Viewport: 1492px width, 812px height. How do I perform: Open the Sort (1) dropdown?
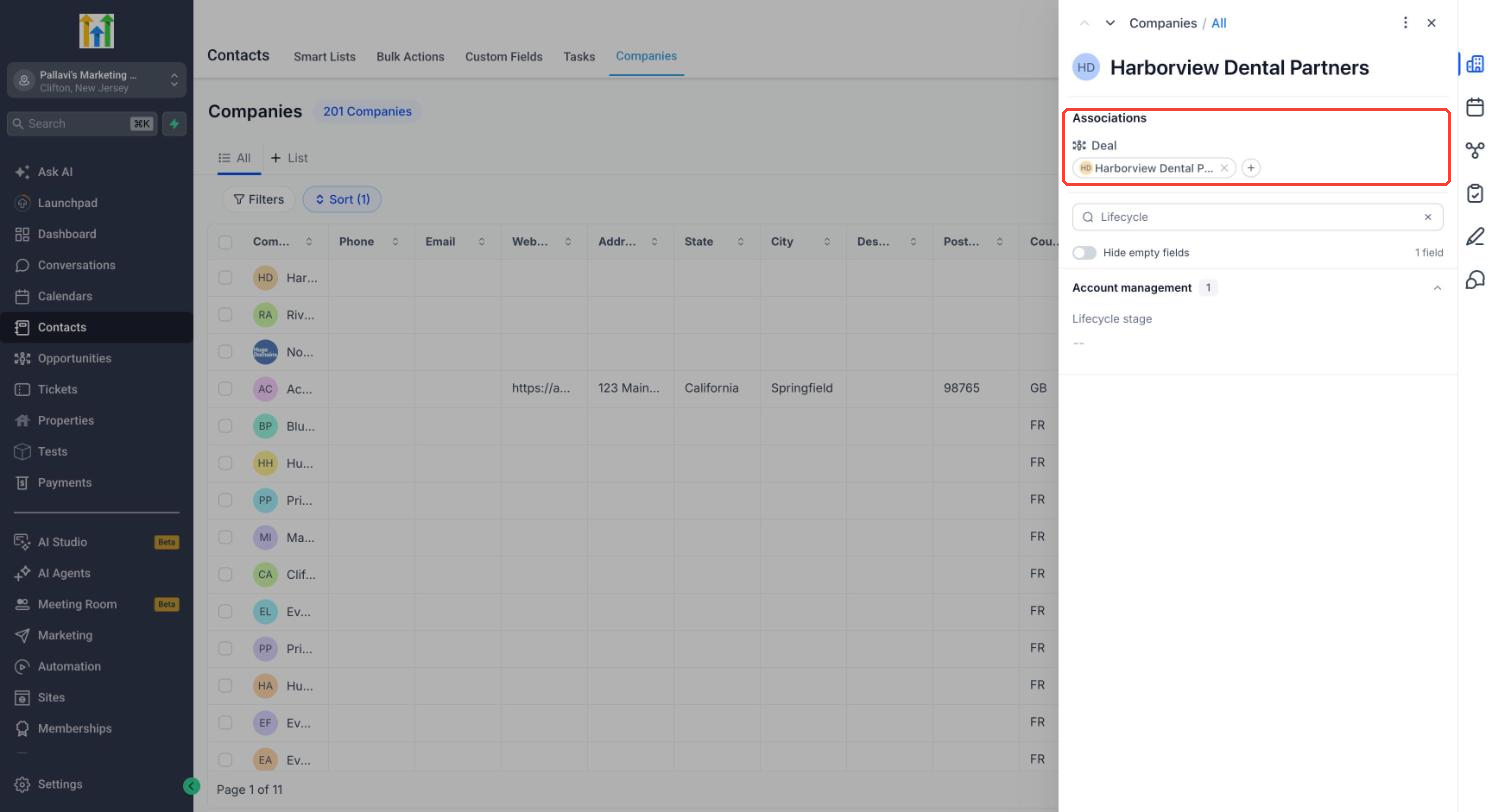coord(342,199)
